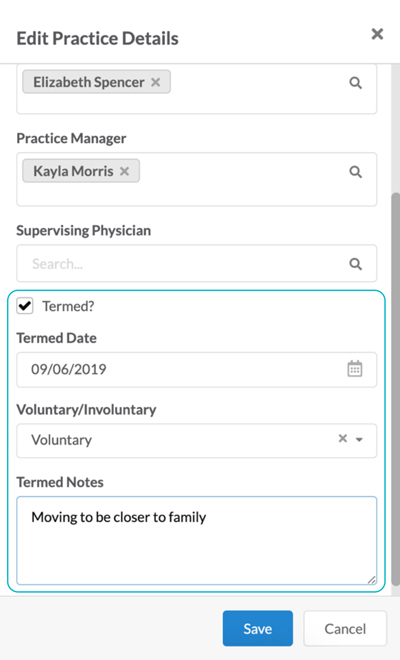Save the practice details
This screenshot has height=660, width=400.
point(258,628)
